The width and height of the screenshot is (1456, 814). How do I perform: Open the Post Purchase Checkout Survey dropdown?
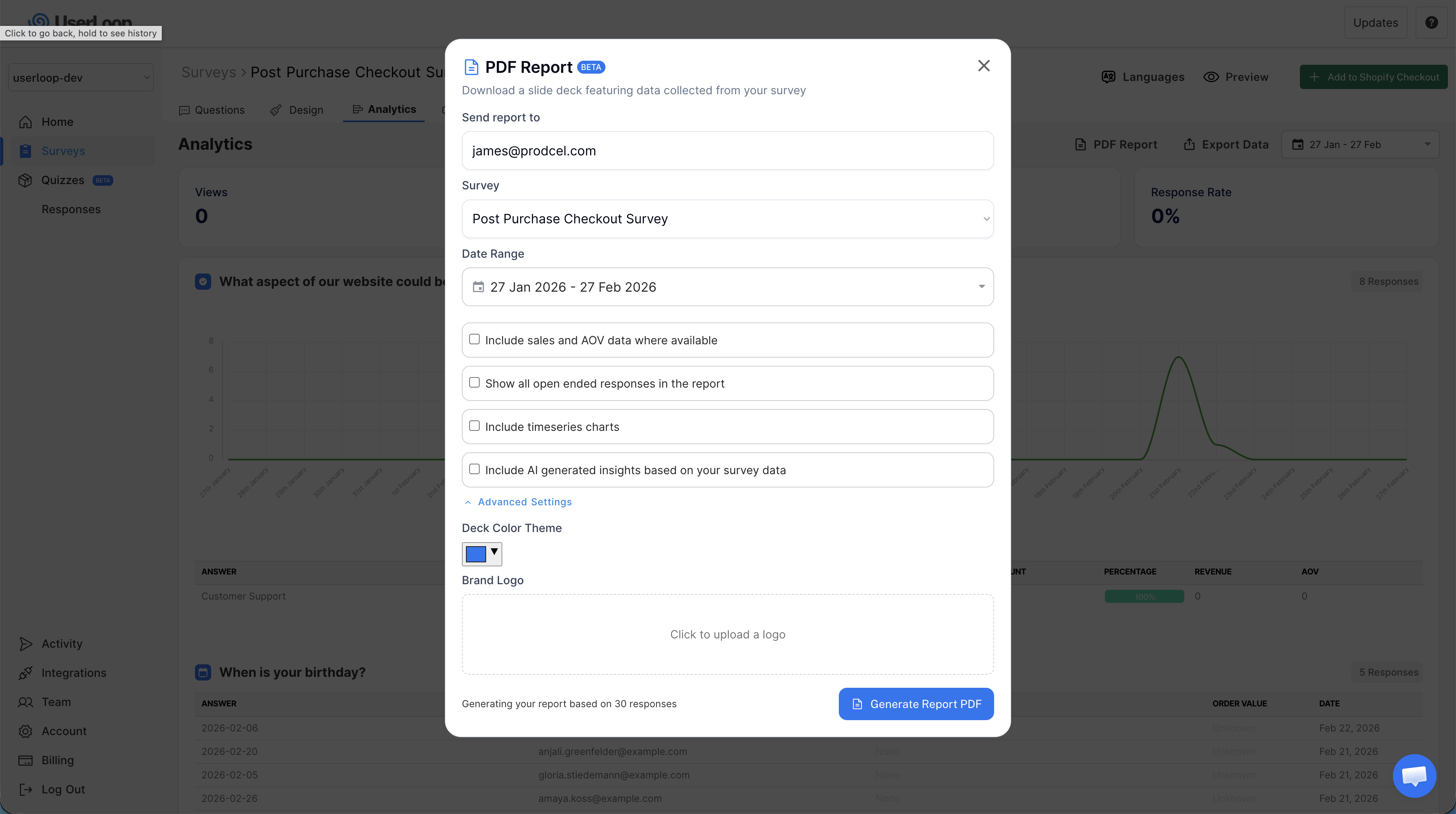point(728,219)
